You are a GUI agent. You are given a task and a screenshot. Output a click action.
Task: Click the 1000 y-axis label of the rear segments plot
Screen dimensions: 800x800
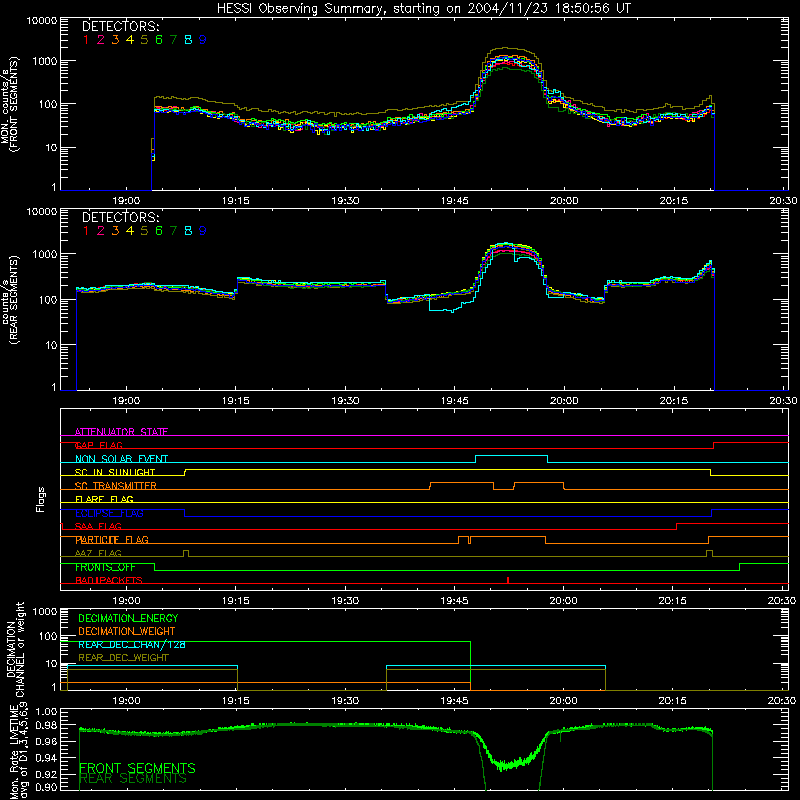[x=45, y=254]
